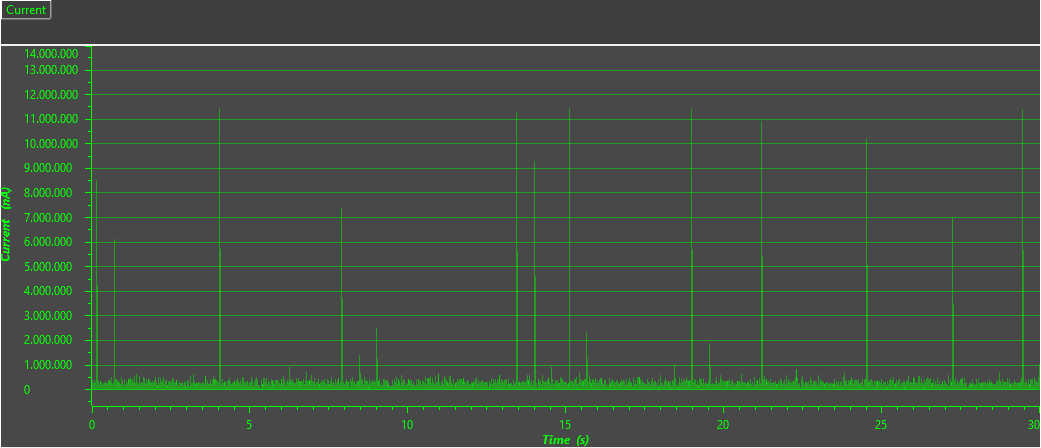The image size is (1041, 448).
Task: Click the current spike near 4 seconds
Action: point(220,250)
